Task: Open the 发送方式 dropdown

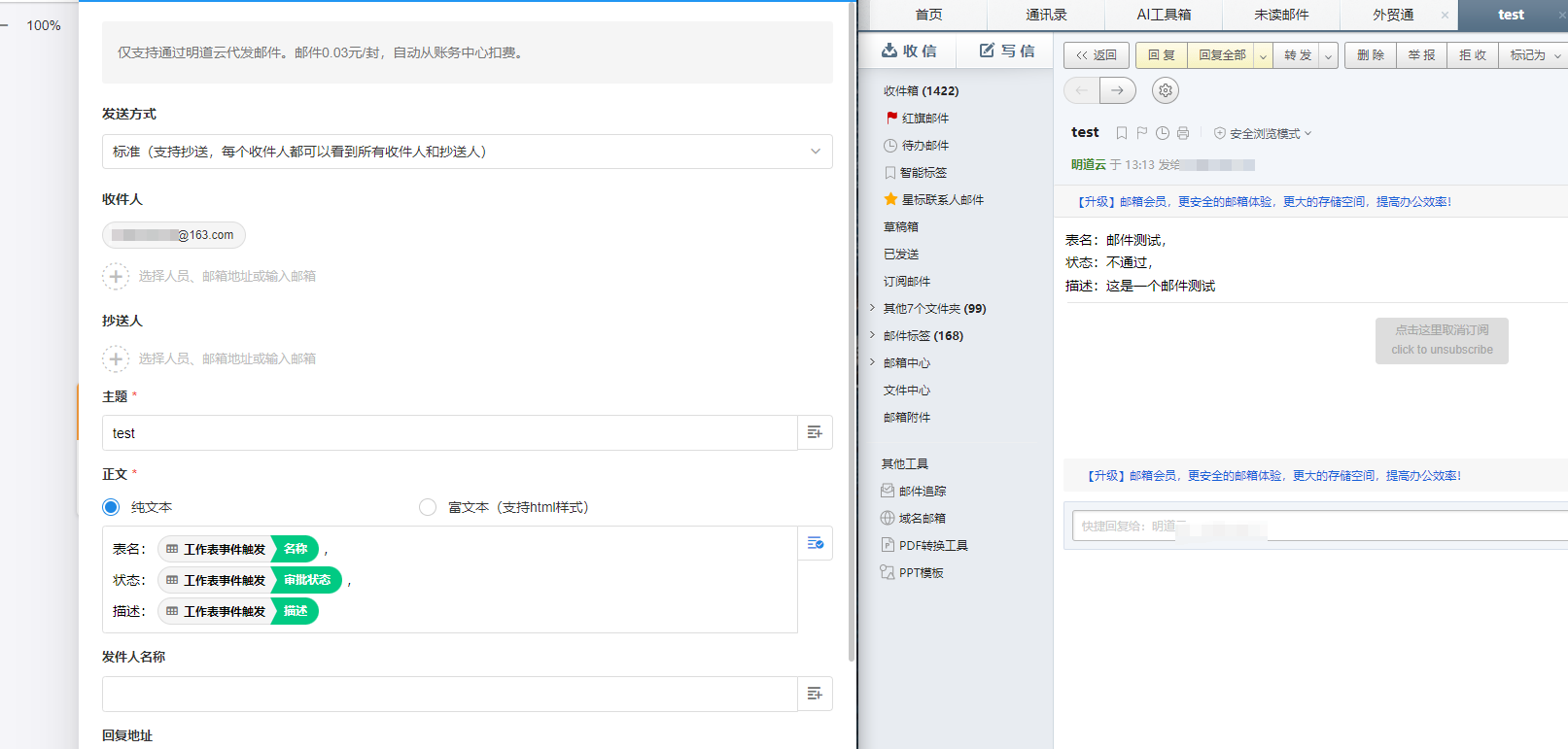Action: (x=467, y=152)
